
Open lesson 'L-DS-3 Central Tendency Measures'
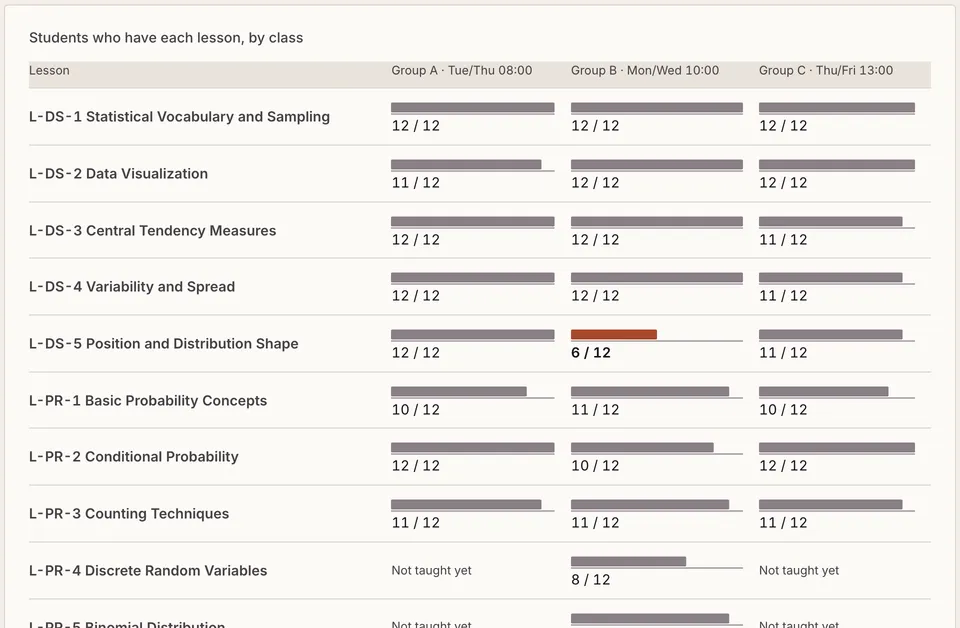tap(152, 231)
